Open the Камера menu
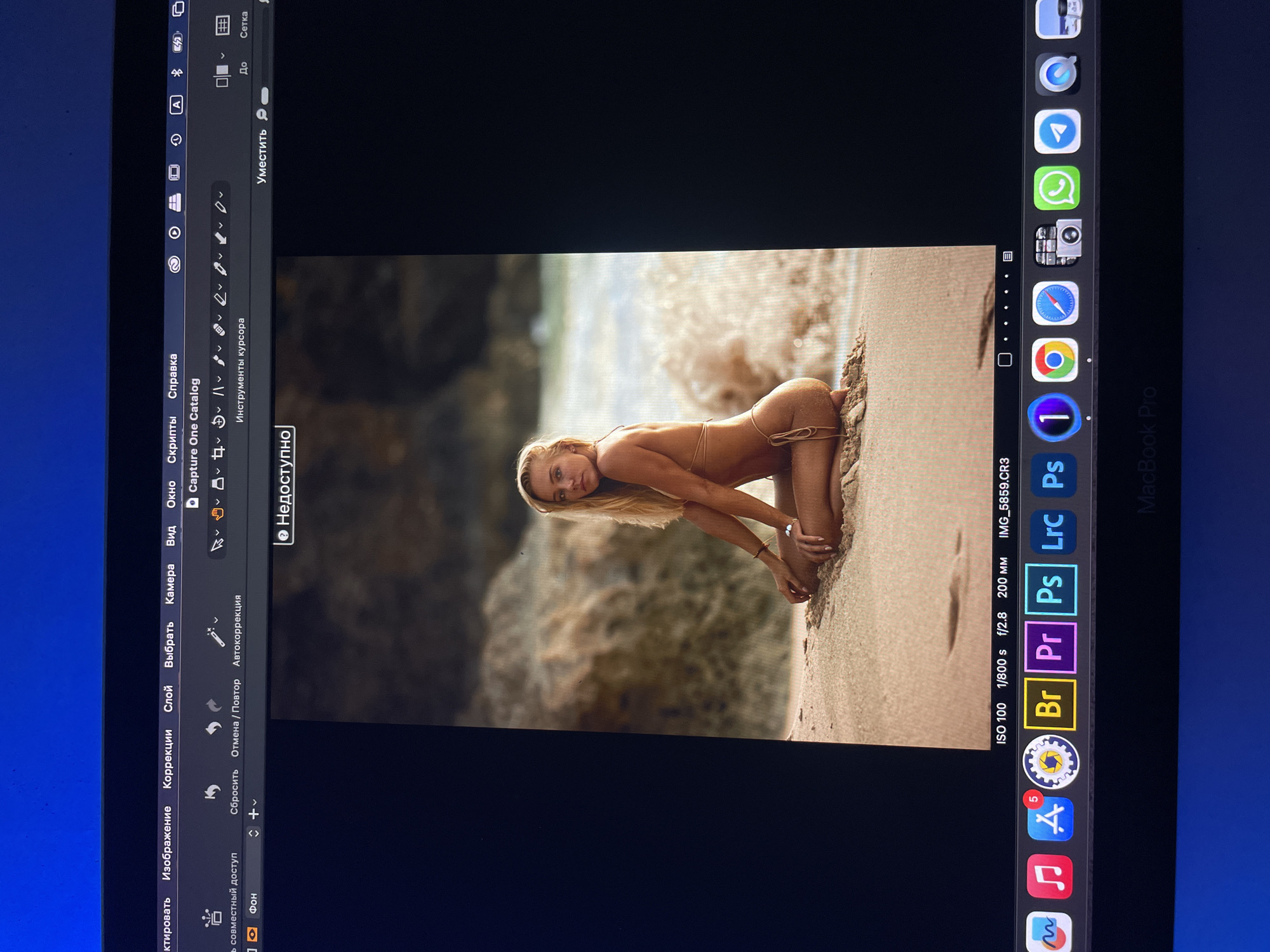The width and height of the screenshot is (1270, 952). [170, 584]
